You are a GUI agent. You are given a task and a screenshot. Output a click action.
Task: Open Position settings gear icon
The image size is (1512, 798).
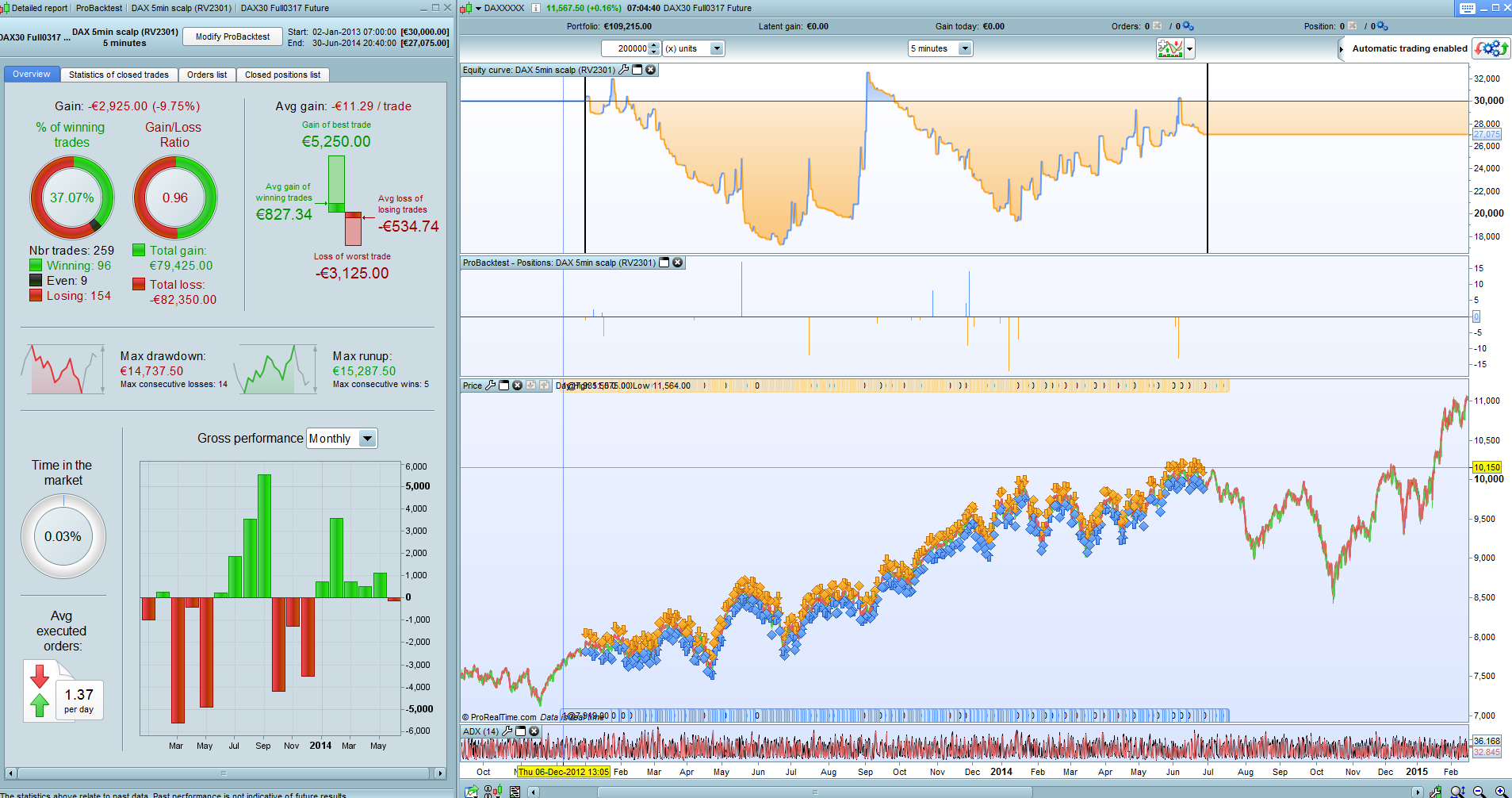(x=1383, y=26)
